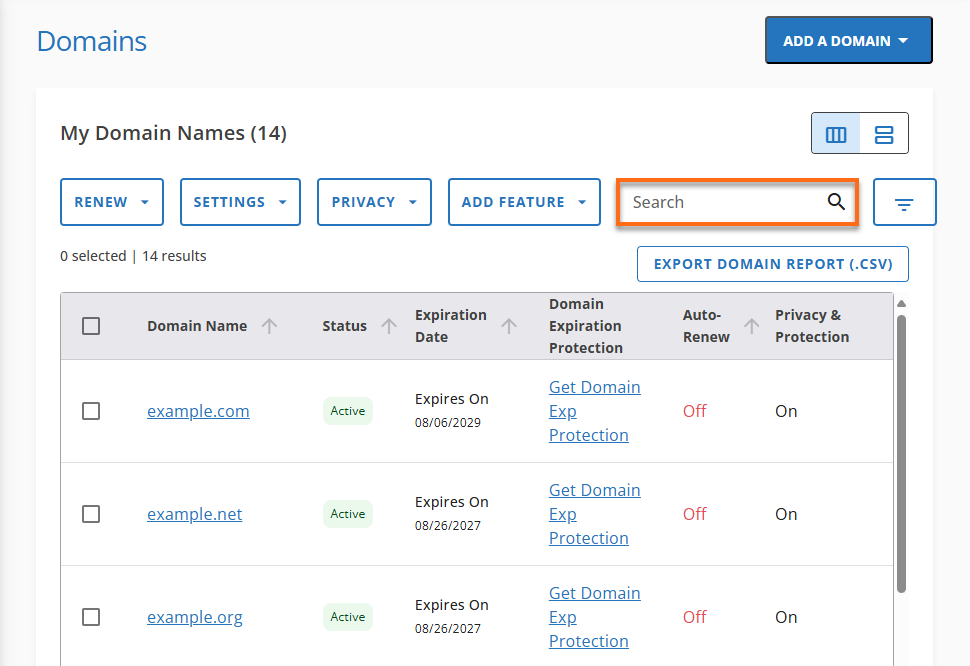Check the example.com row checkbox
970x666 pixels.
(x=91, y=411)
